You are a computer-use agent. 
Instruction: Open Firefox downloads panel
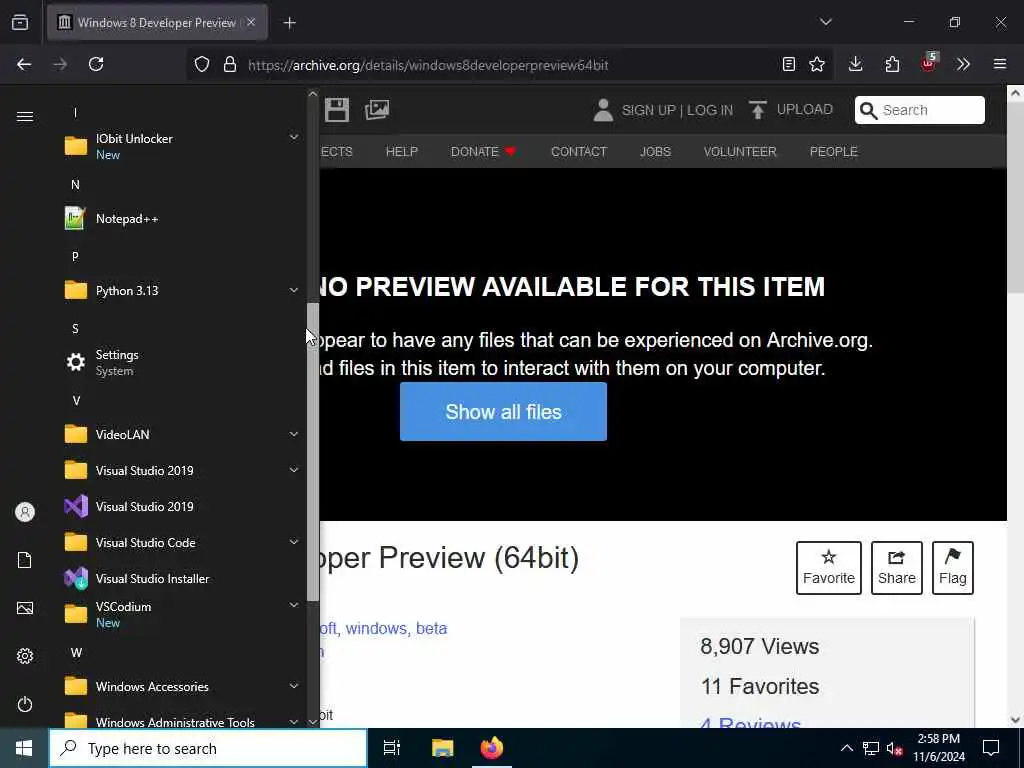(x=856, y=64)
